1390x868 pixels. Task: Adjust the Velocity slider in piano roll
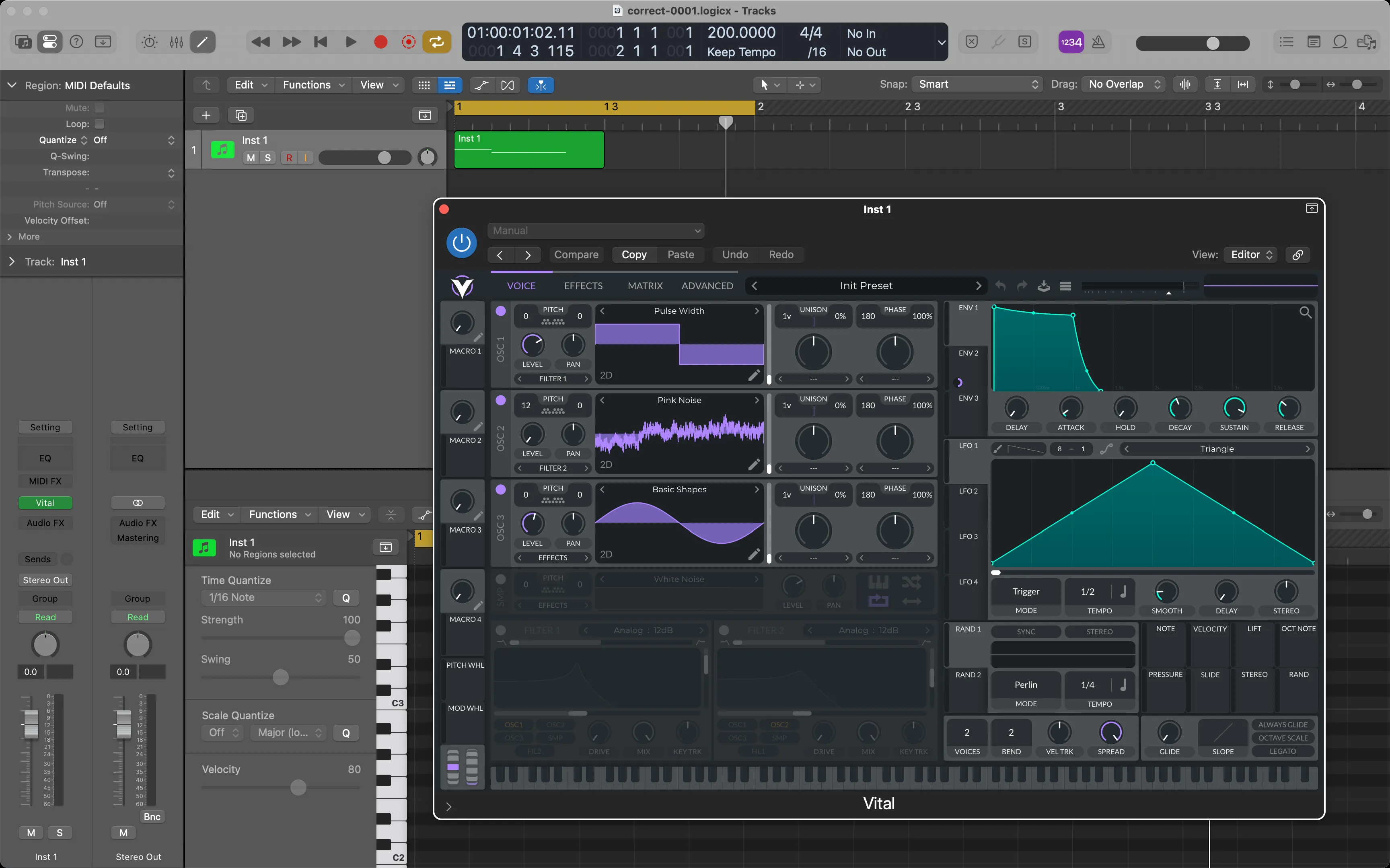pyautogui.click(x=281, y=788)
